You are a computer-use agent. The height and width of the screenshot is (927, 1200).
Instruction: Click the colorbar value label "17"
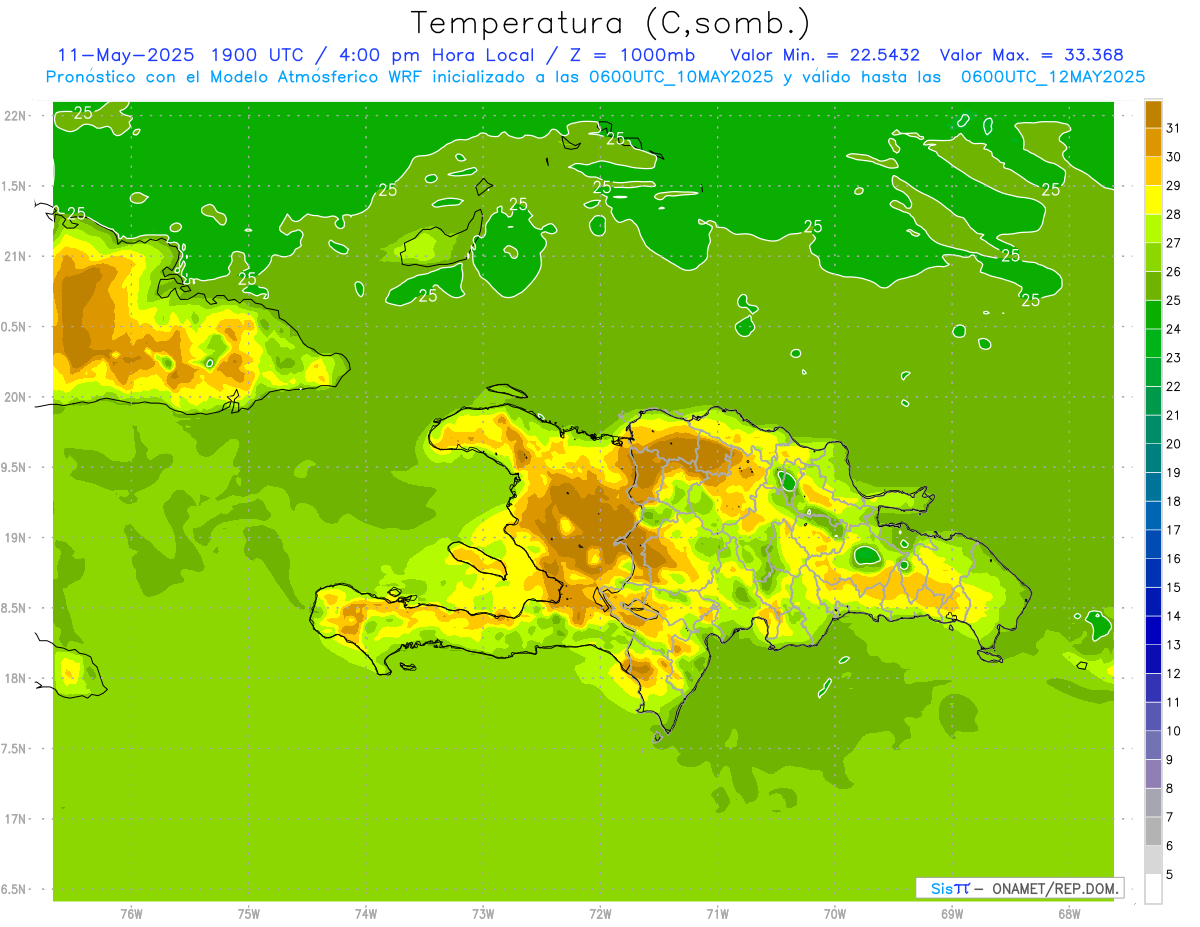1173,529
